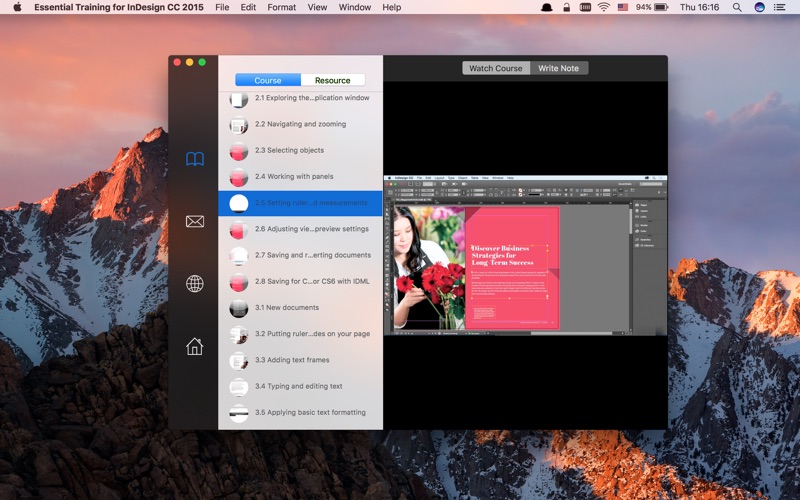Click thumbnail icon for 2.1 Exploring lesson
The height and width of the screenshot is (500, 800).
coord(238,99)
